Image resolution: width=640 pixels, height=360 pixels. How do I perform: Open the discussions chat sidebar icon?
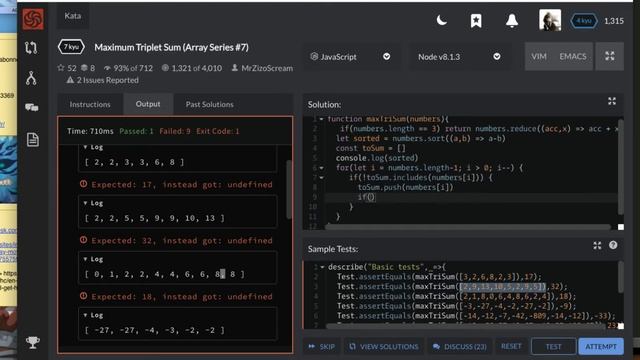point(31,107)
